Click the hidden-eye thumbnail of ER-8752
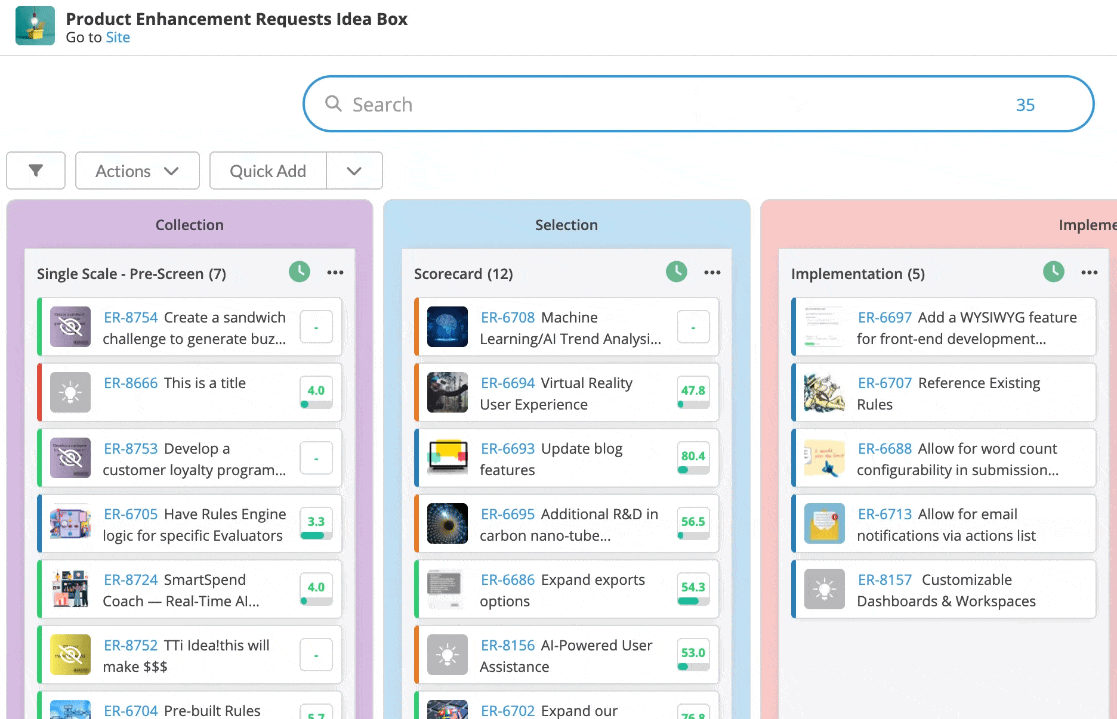Image resolution: width=1117 pixels, height=719 pixels. (x=71, y=655)
